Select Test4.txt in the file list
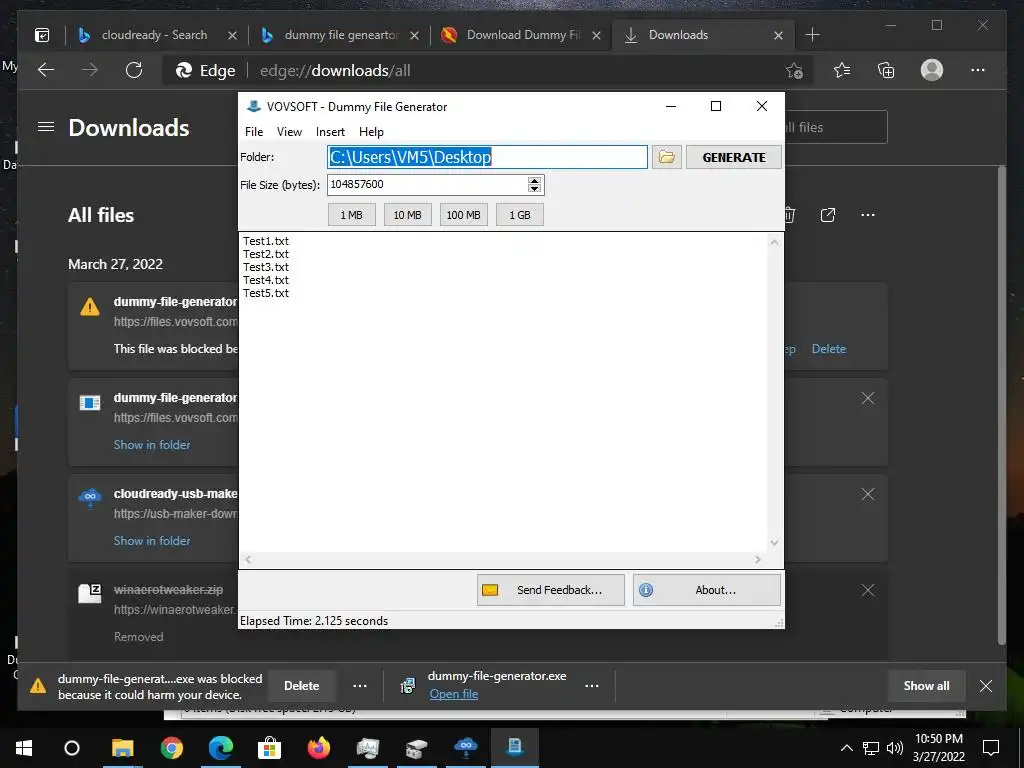Viewport: 1024px width, 768px height. [x=266, y=280]
